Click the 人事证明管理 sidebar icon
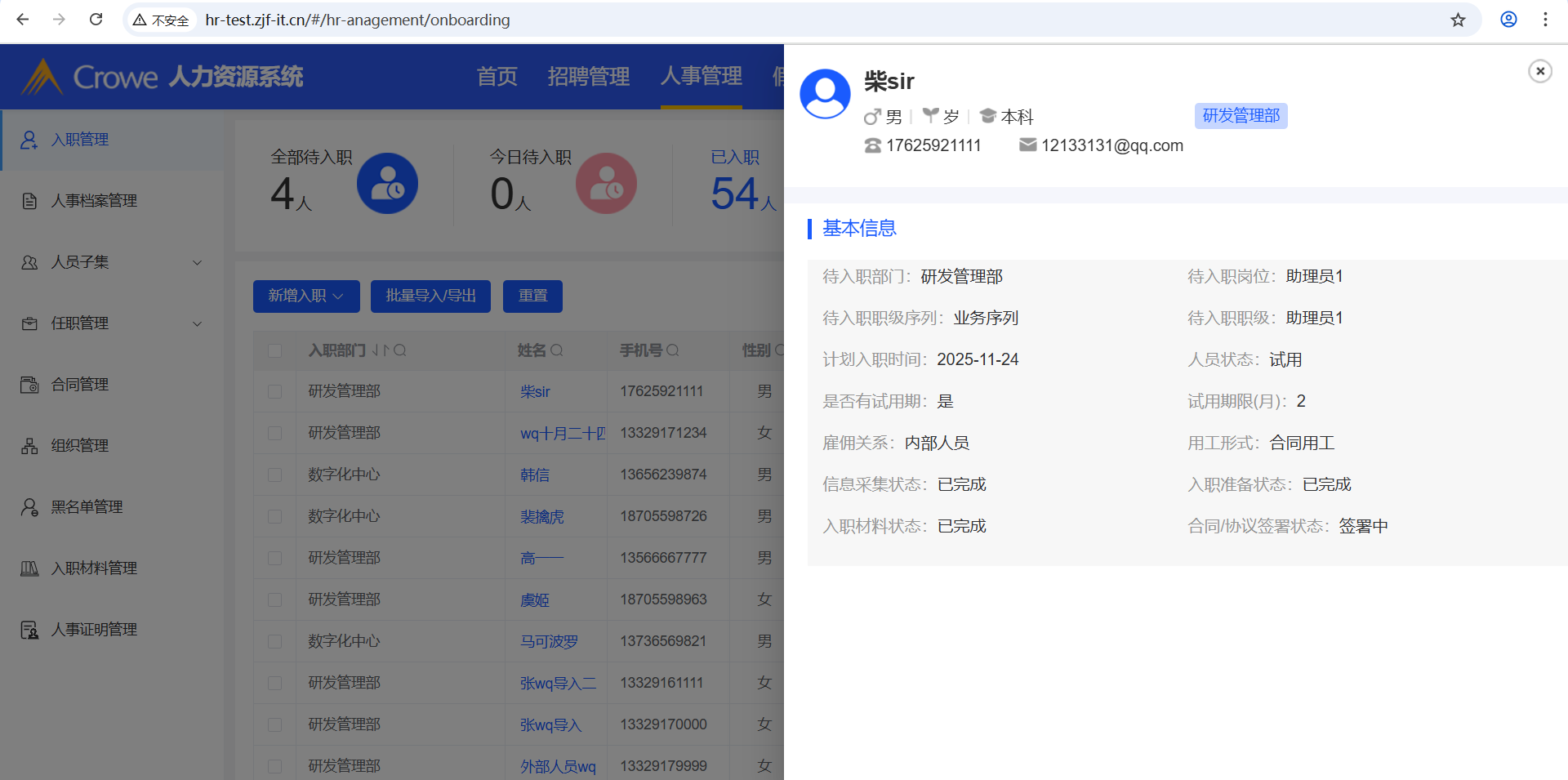The width and height of the screenshot is (1568, 780). click(x=29, y=630)
